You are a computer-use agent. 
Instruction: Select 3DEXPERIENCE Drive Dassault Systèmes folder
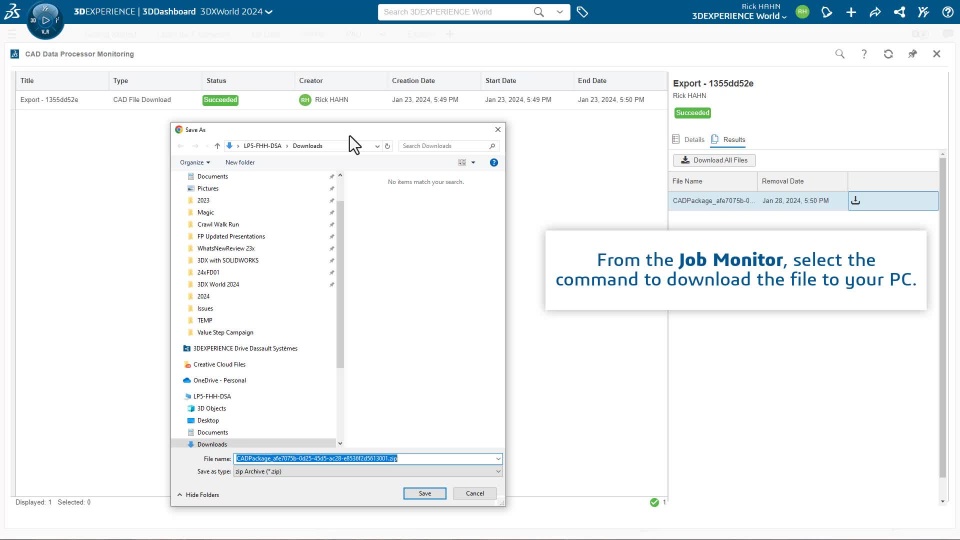(240, 348)
